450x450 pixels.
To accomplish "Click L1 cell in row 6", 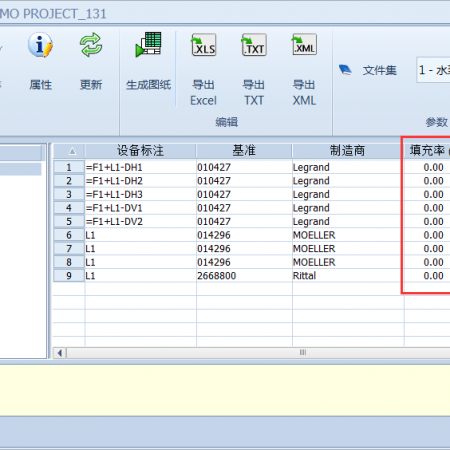I will coord(141,235).
